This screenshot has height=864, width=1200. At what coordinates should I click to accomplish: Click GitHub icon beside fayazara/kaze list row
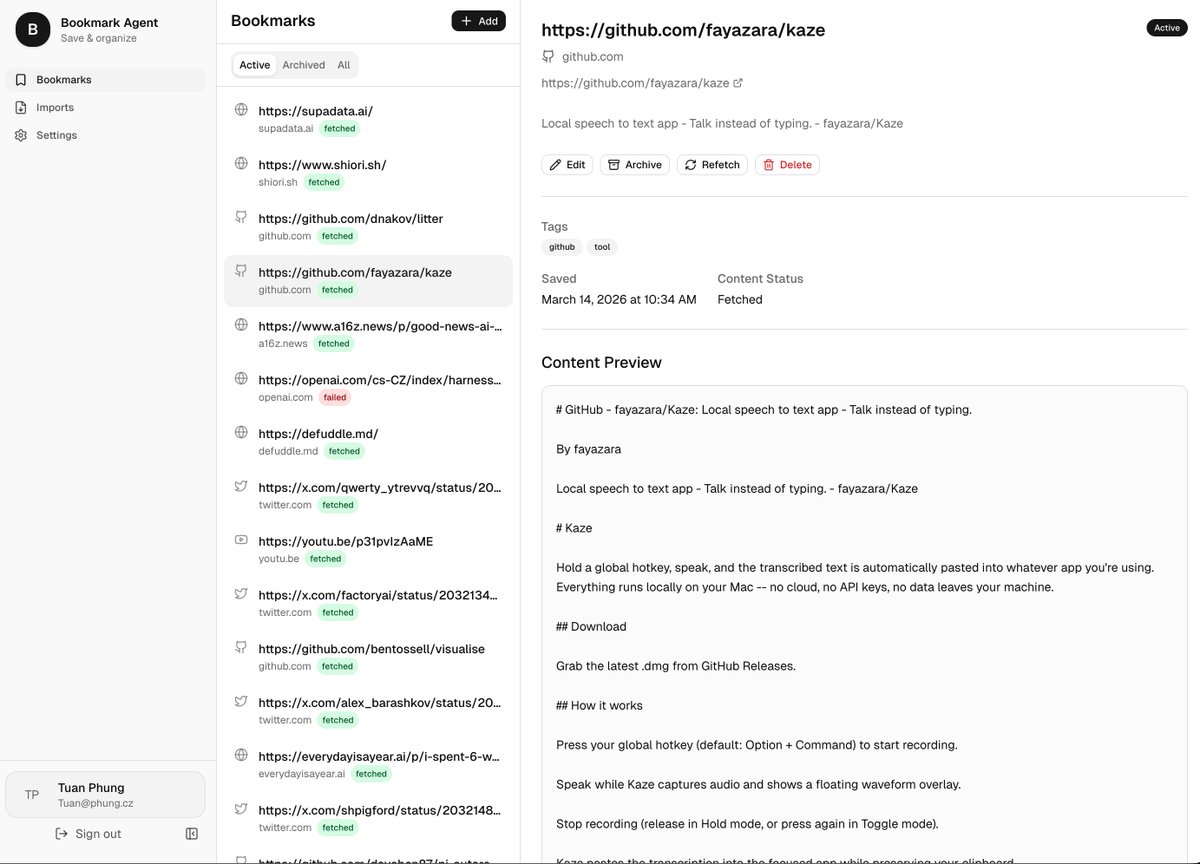tap(241, 270)
